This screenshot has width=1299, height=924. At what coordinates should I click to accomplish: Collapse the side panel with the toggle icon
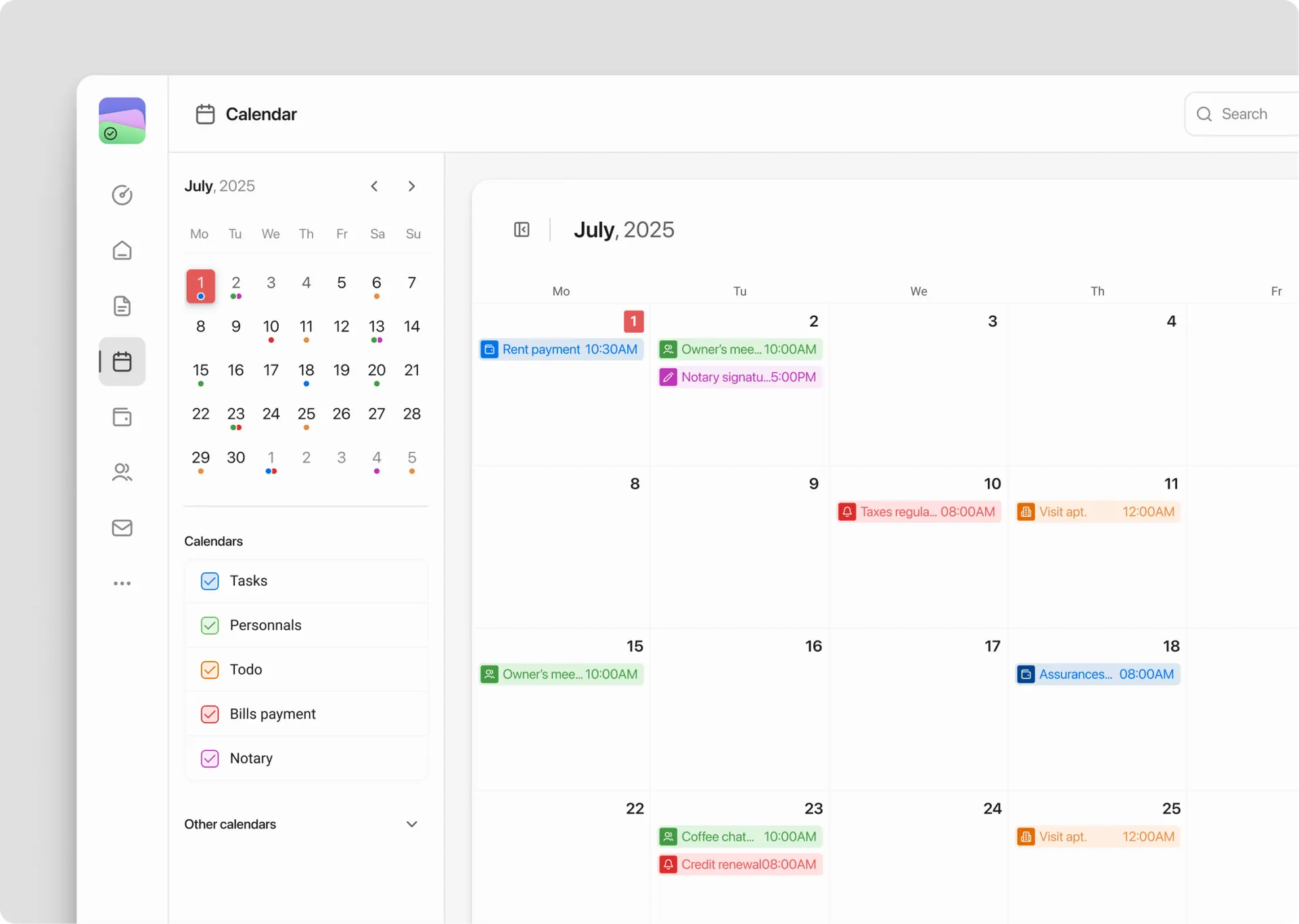(x=522, y=230)
